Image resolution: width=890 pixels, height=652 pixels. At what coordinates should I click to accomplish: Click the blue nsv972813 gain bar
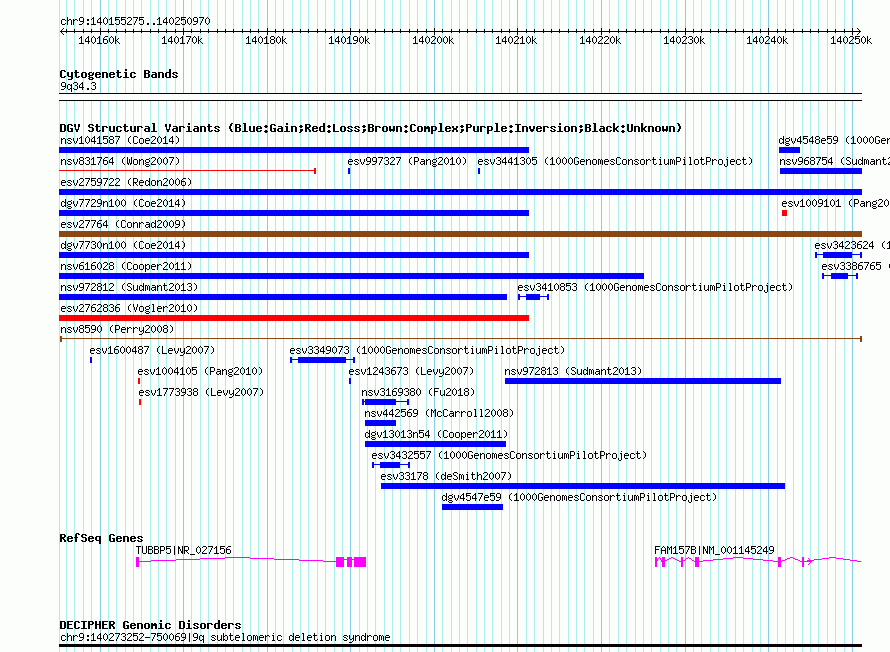[643, 381]
